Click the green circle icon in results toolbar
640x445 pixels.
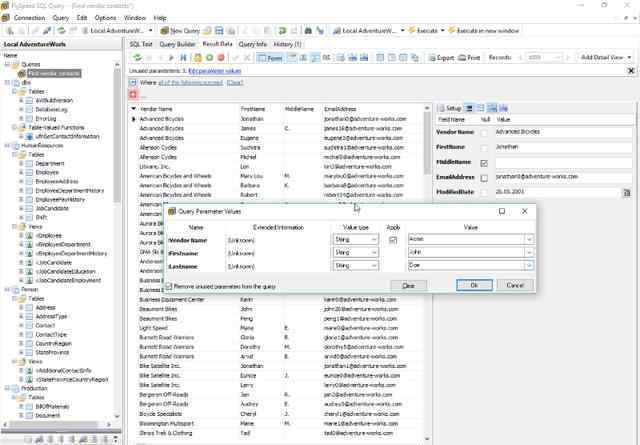tap(209, 58)
